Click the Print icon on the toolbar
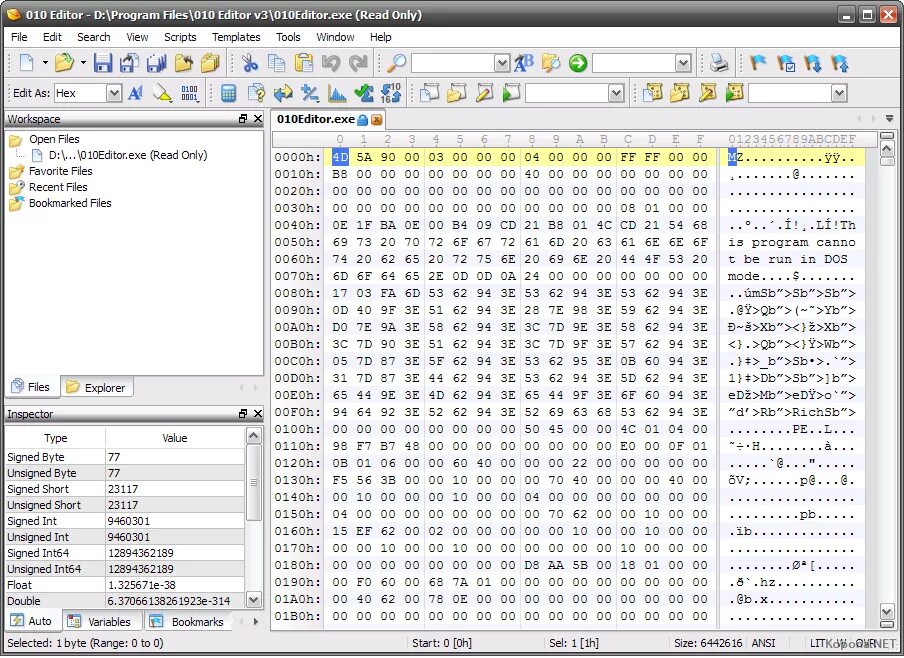The height and width of the screenshot is (658, 904). [x=718, y=63]
